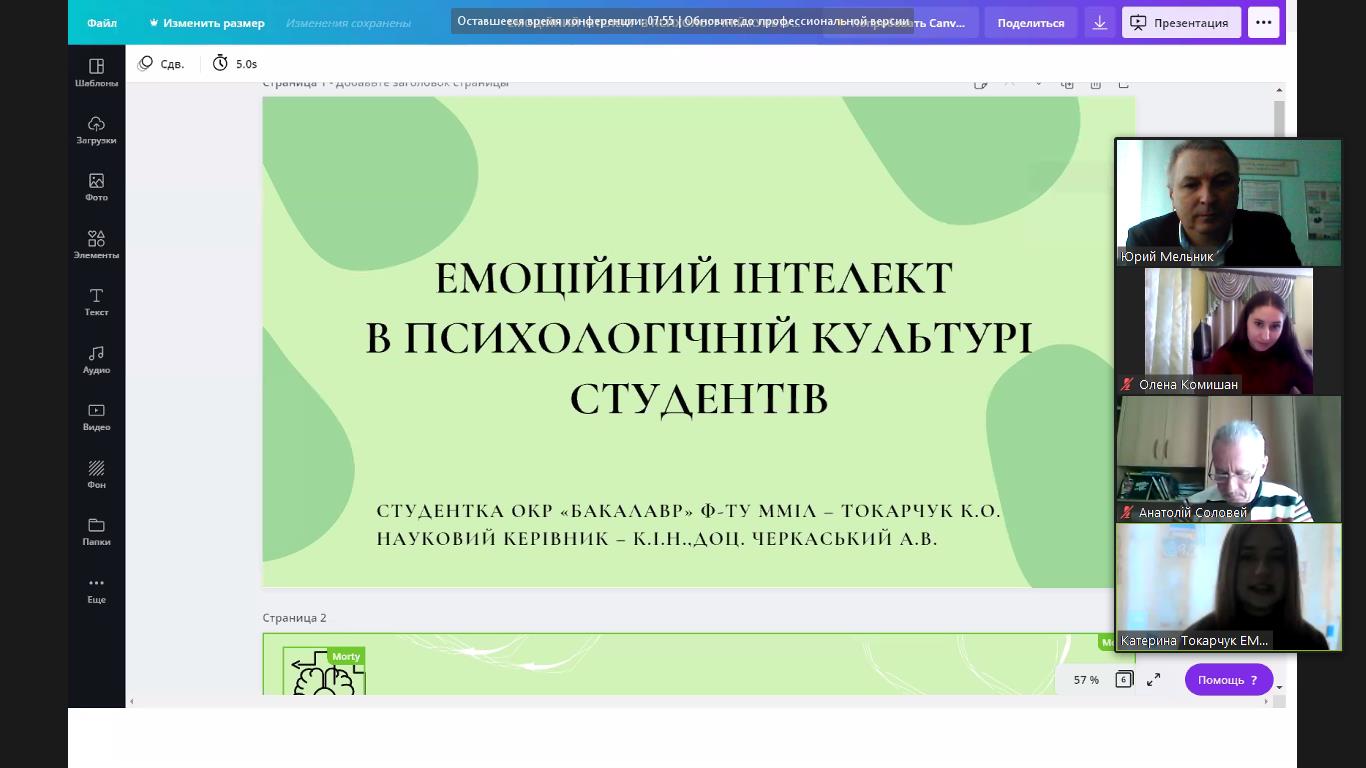The height and width of the screenshot is (768, 1366).
Task: Click the download arrow icon
Action: tap(1099, 22)
